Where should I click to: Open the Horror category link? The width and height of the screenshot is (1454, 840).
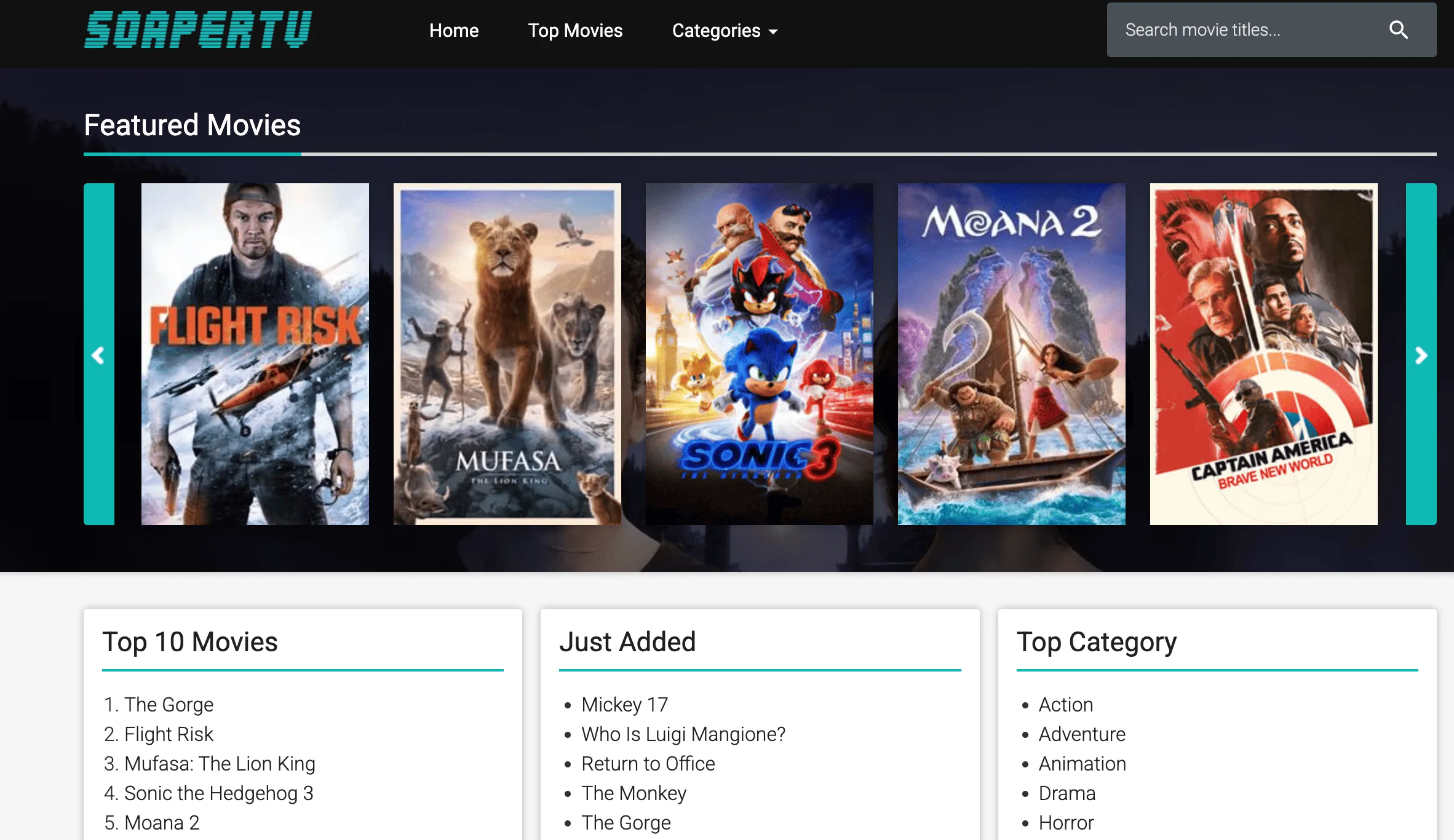point(1066,823)
